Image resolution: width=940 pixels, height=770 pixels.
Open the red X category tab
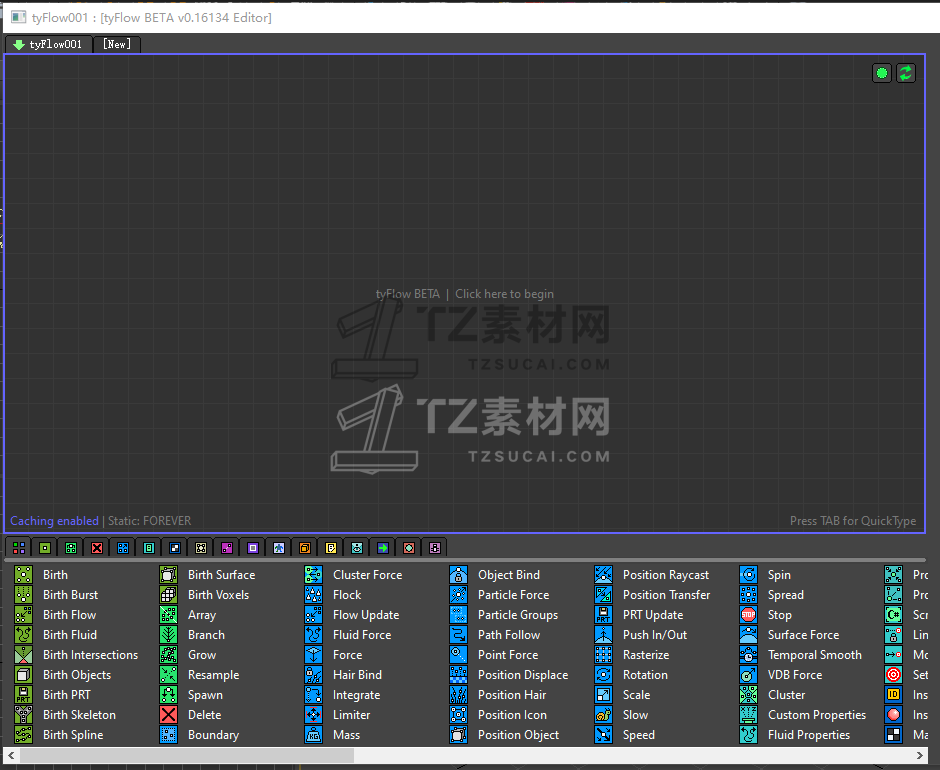[x=97, y=548]
